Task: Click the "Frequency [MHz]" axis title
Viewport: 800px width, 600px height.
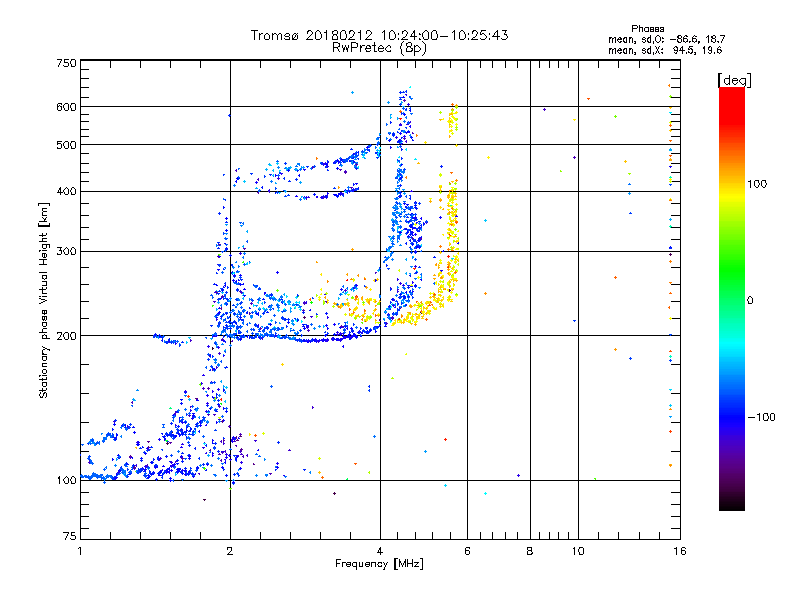Action: click(x=379, y=564)
